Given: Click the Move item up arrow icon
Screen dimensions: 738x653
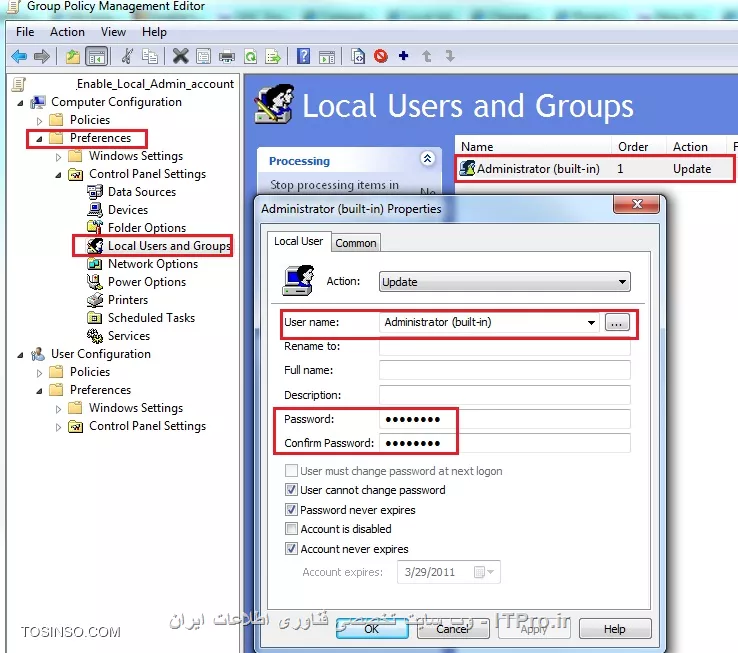Looking at the screenshot, I should 427,56.
